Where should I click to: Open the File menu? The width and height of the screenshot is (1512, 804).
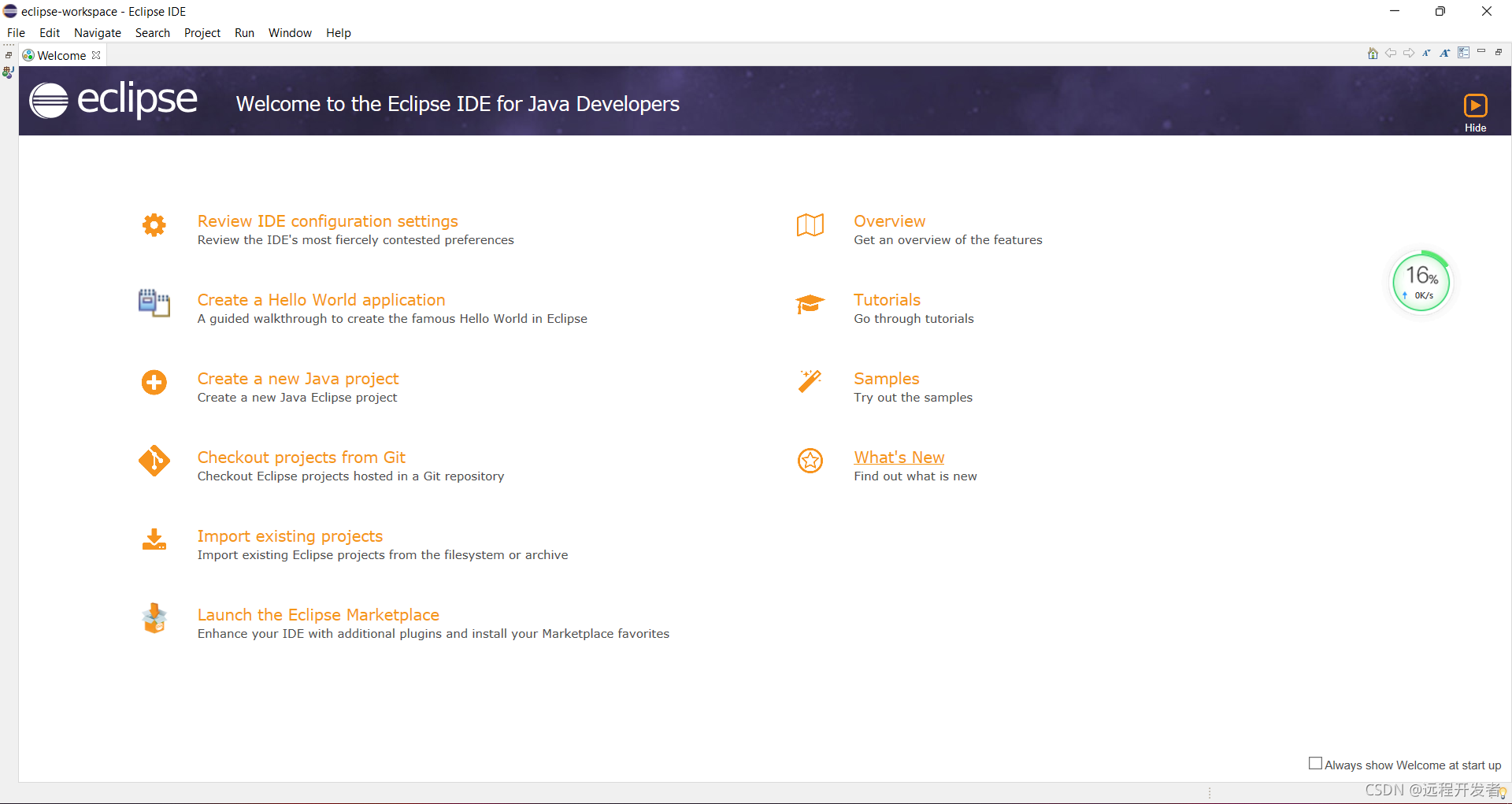[16, 33]
